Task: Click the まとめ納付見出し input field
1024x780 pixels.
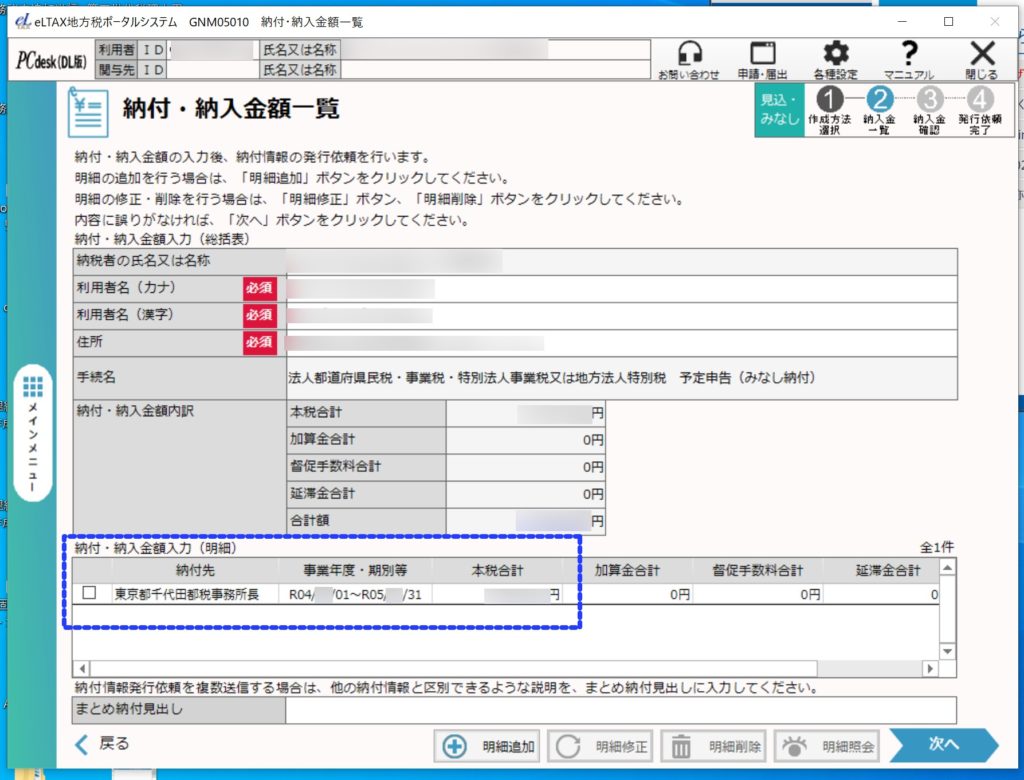Action: tap(620, 710)
